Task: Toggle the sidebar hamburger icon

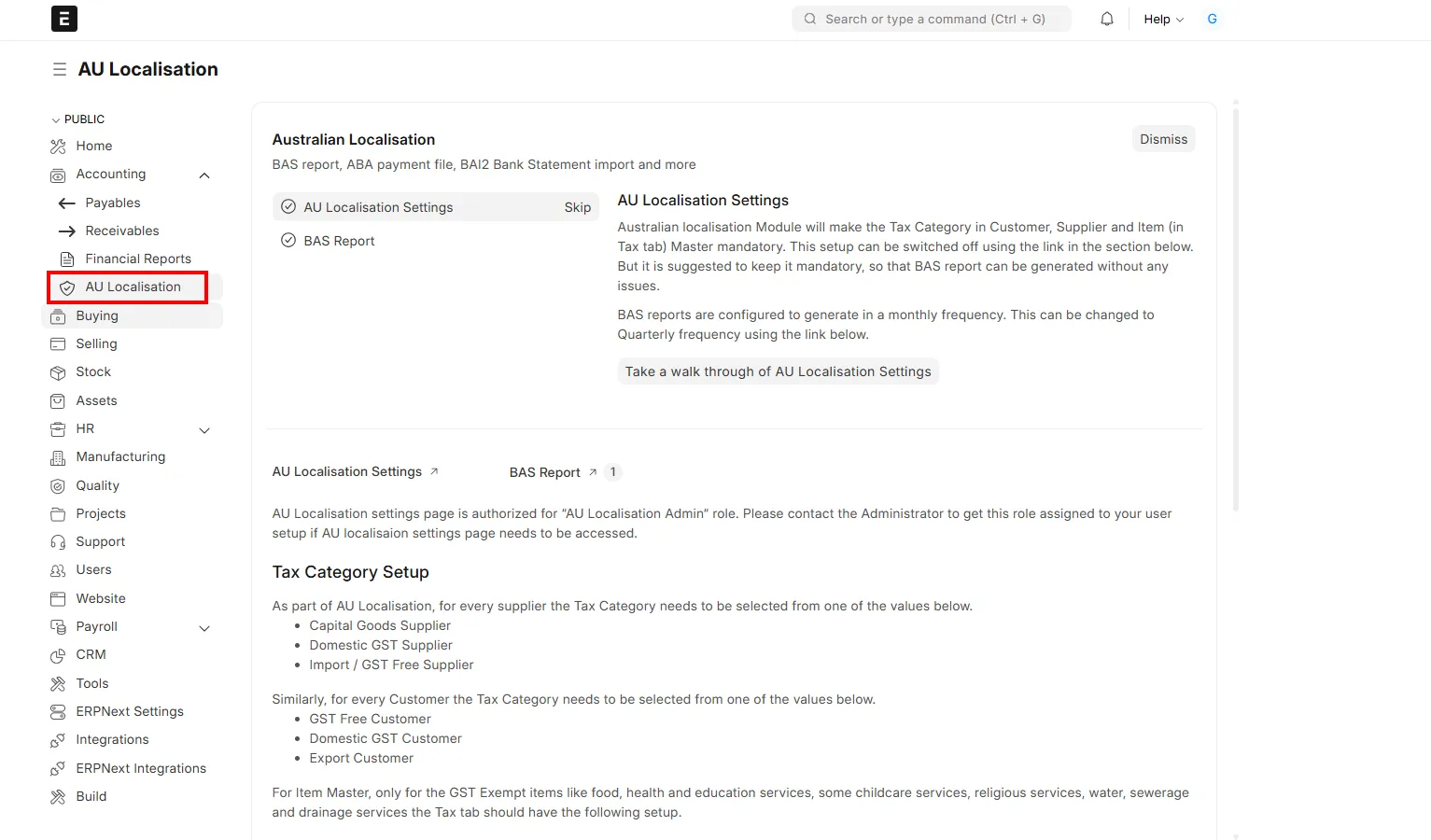Action: point(60,69)
